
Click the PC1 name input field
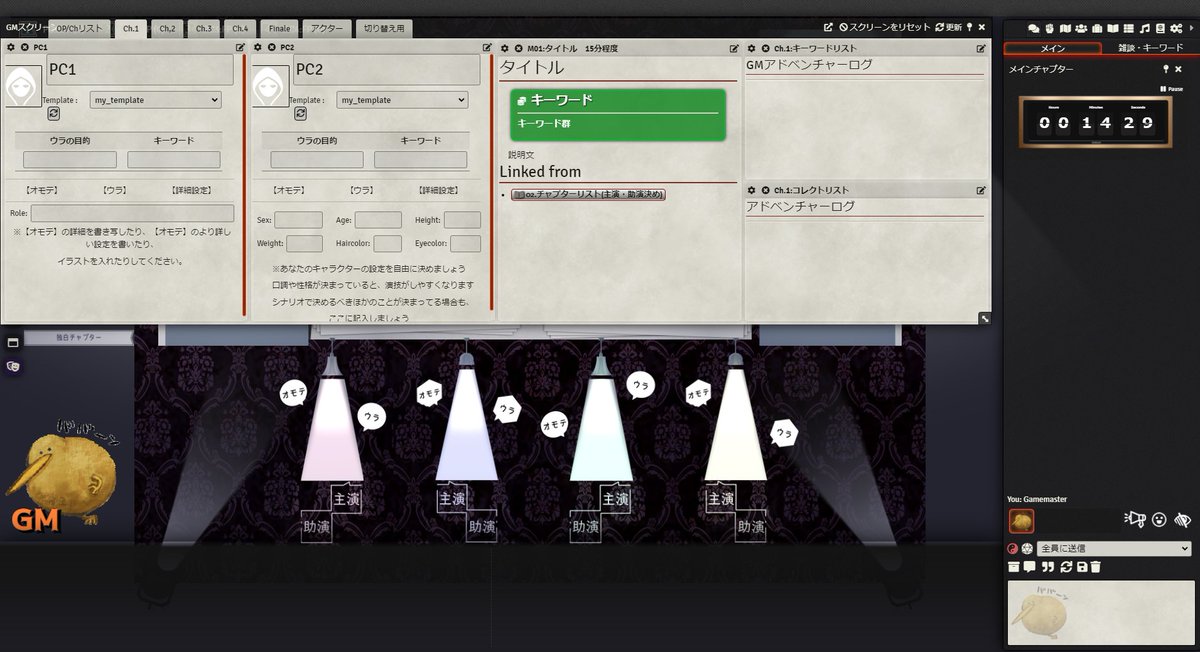140,70
